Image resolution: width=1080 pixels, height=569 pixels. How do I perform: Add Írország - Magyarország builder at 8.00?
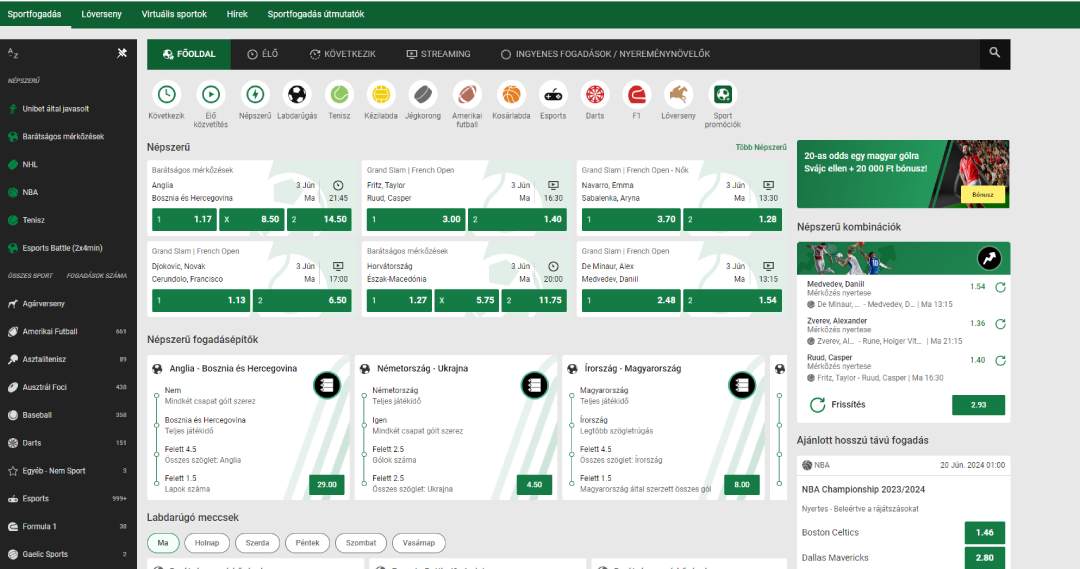point(742,484)
